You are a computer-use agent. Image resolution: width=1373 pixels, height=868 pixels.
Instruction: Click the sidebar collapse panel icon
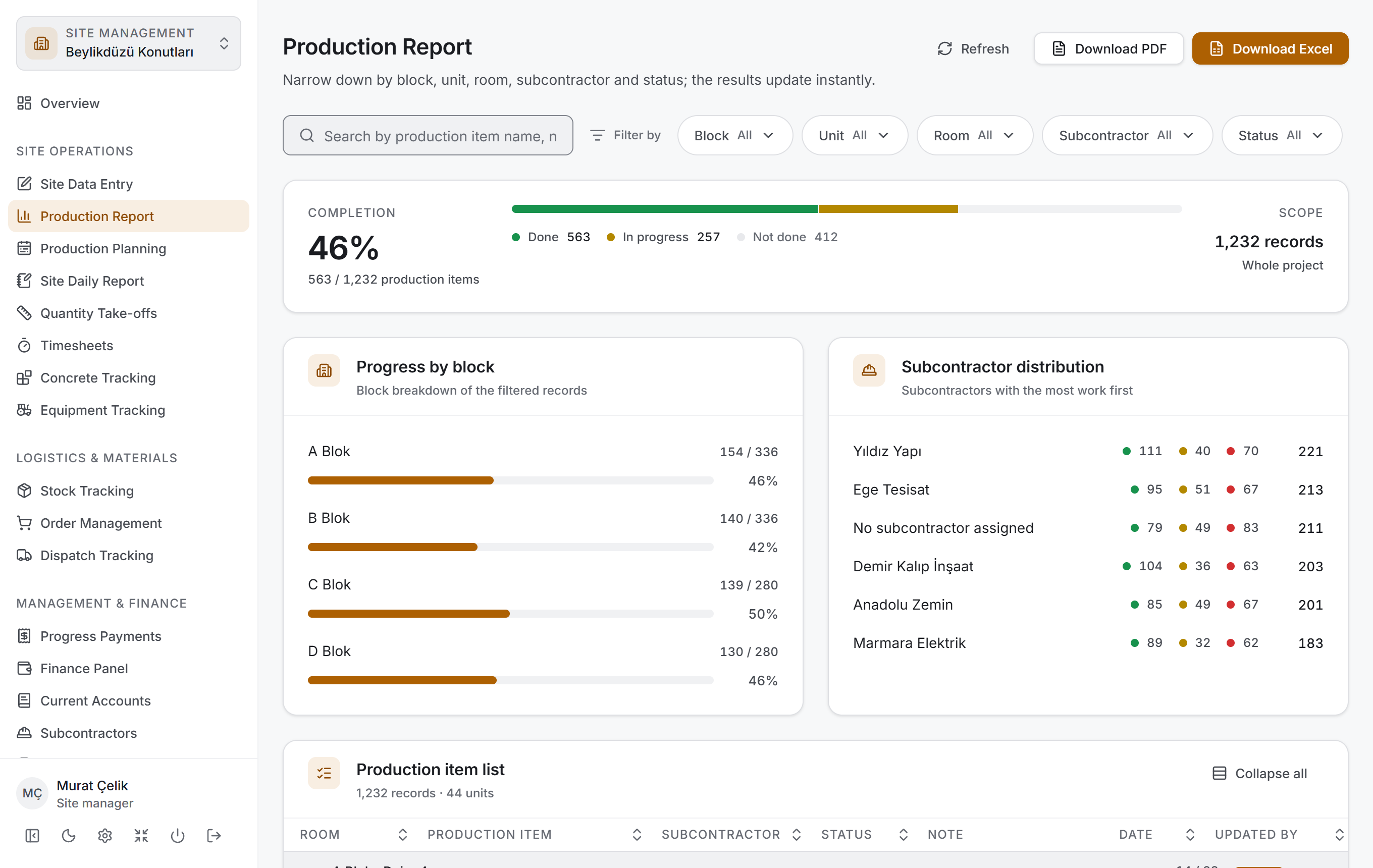tap(32, 836)
